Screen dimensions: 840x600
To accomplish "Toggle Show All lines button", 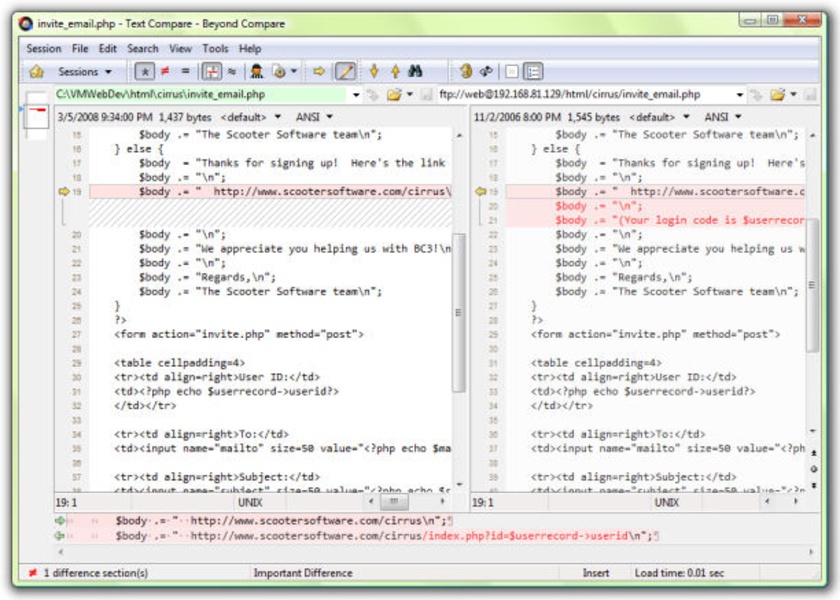I will [x=144, y=72].
